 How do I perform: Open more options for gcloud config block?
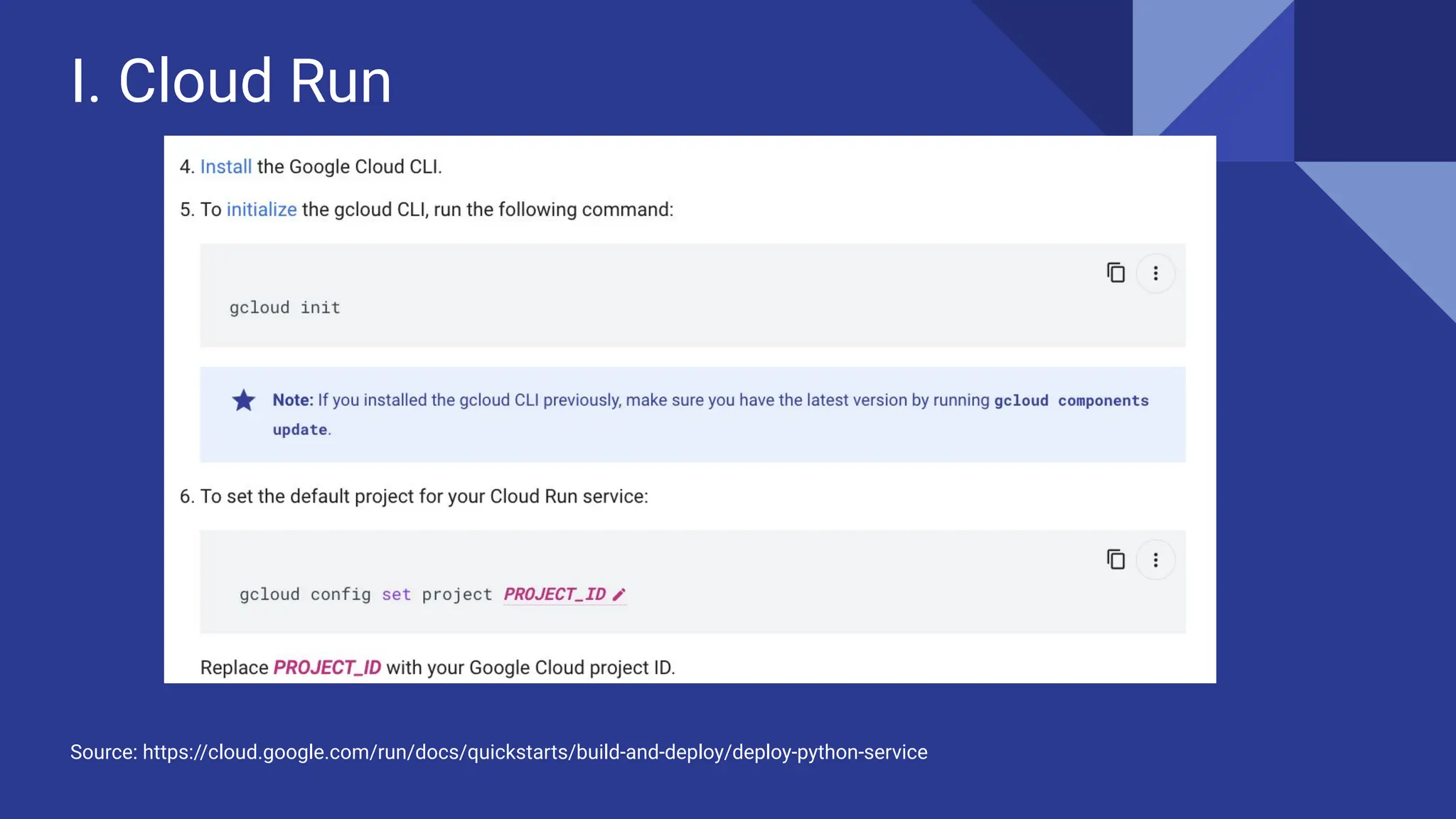click(1155, 560)
